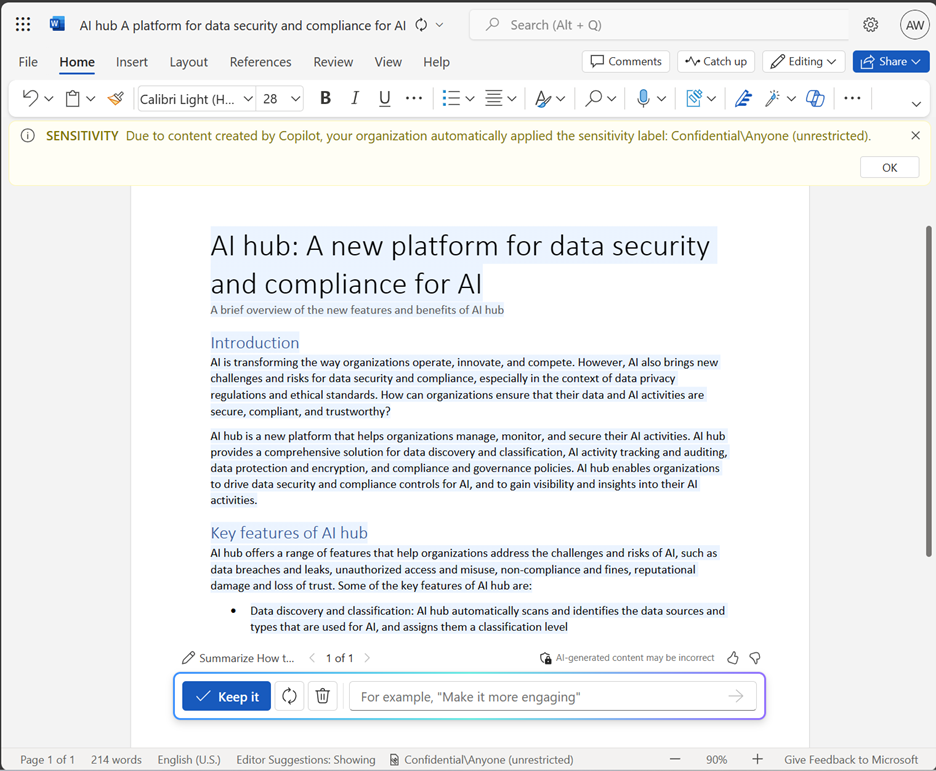Click the Editor pen icon
The width and height of the screenshot is (936, 771).
tap(743, 98)
